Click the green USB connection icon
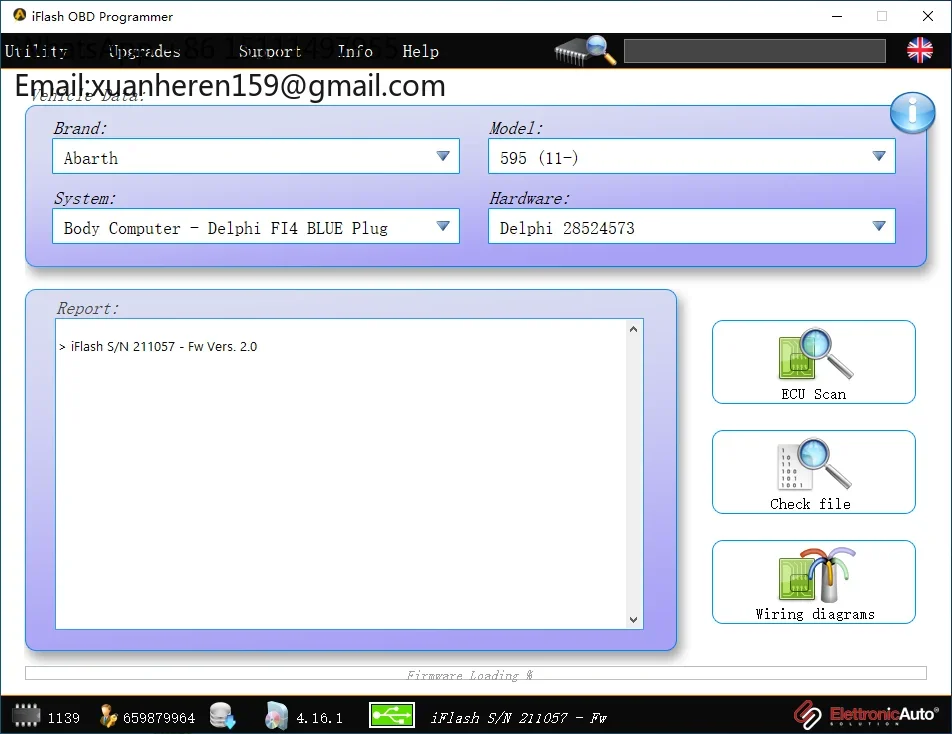952x734 pixels. click(392, 715)
